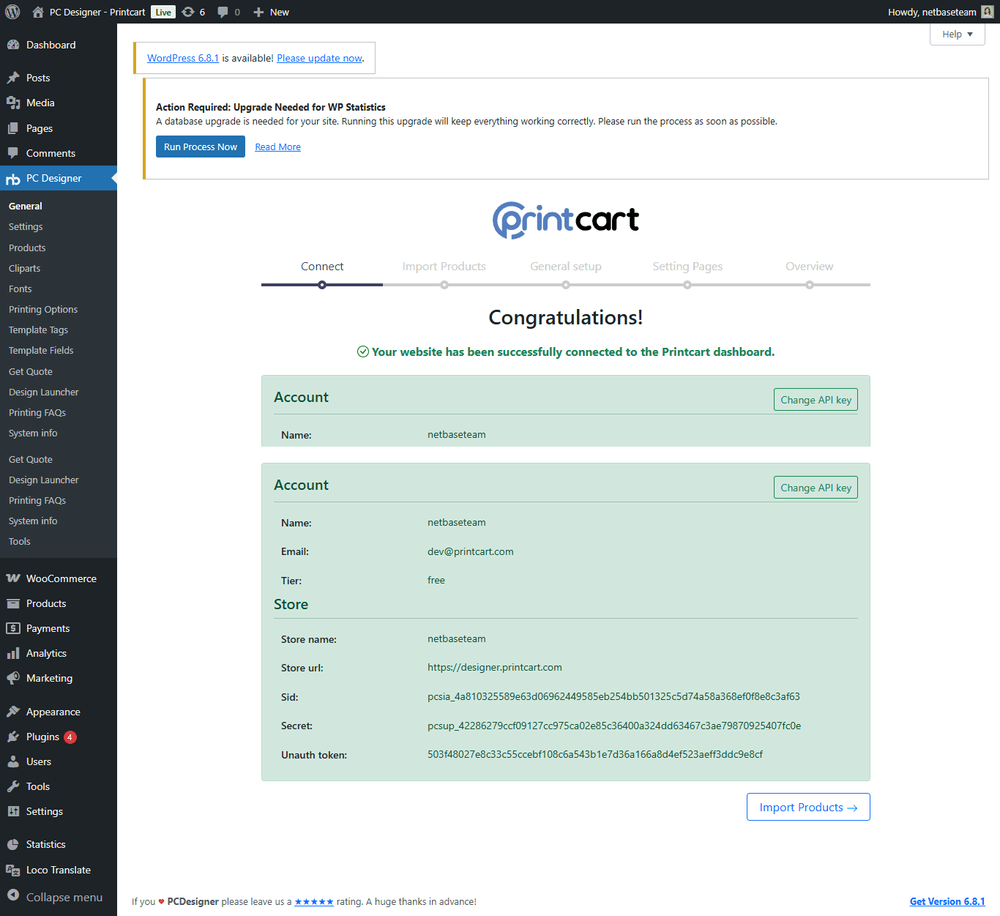Viewport: 1000px width, 916px height.
Task: Click the Plugins sidebar icon
Action: point(13,737)
